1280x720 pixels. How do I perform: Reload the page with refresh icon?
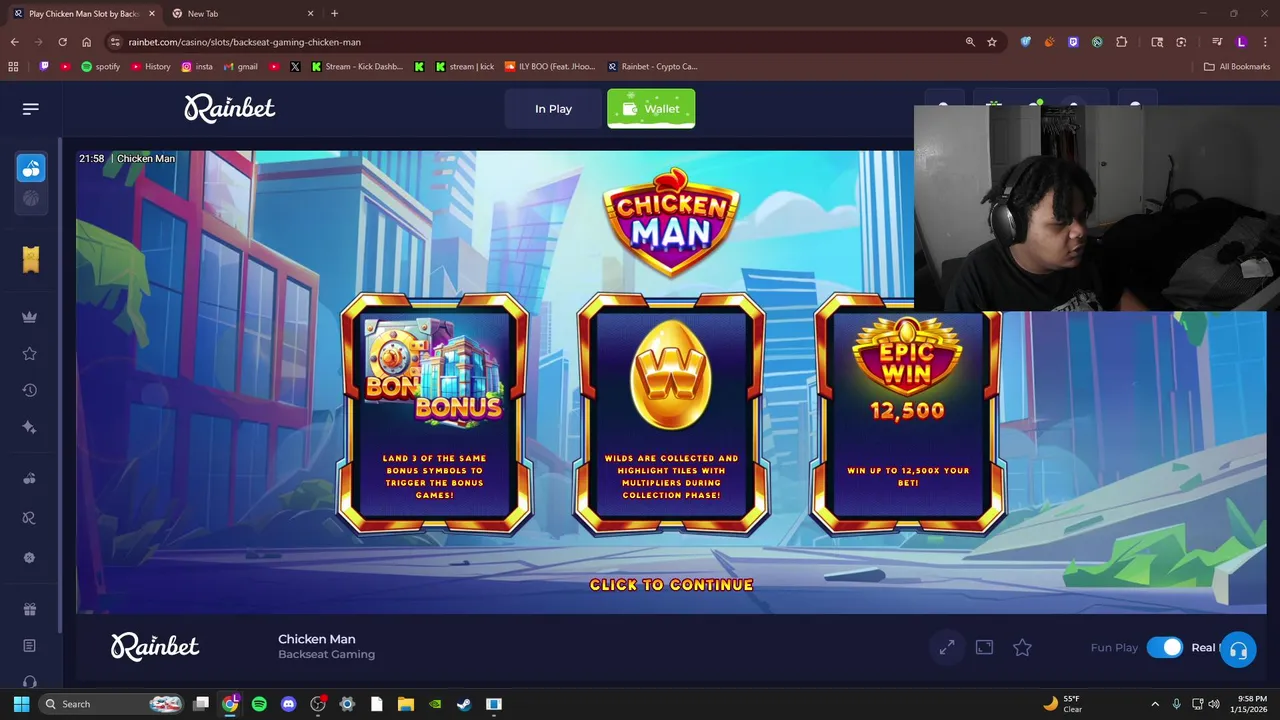pyautogui.click(x=62, y=42)
